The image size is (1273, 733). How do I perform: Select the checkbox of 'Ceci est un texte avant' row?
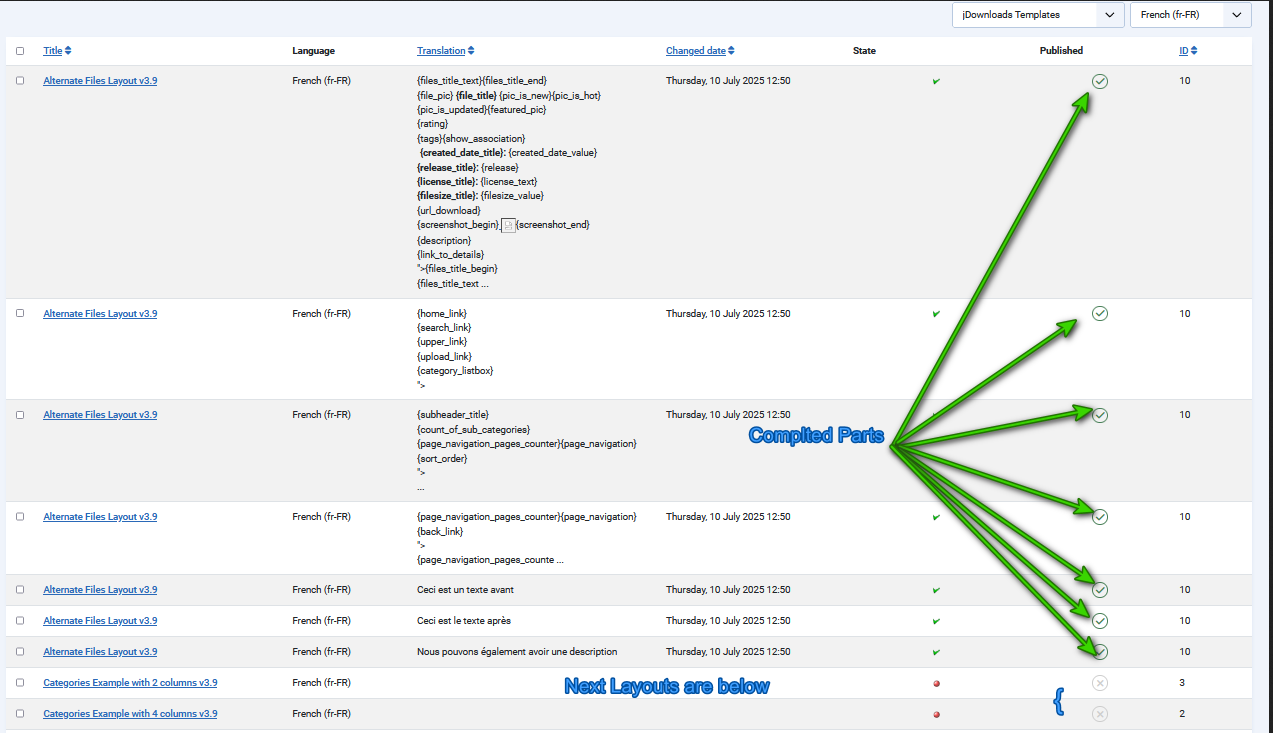[20, 590]
